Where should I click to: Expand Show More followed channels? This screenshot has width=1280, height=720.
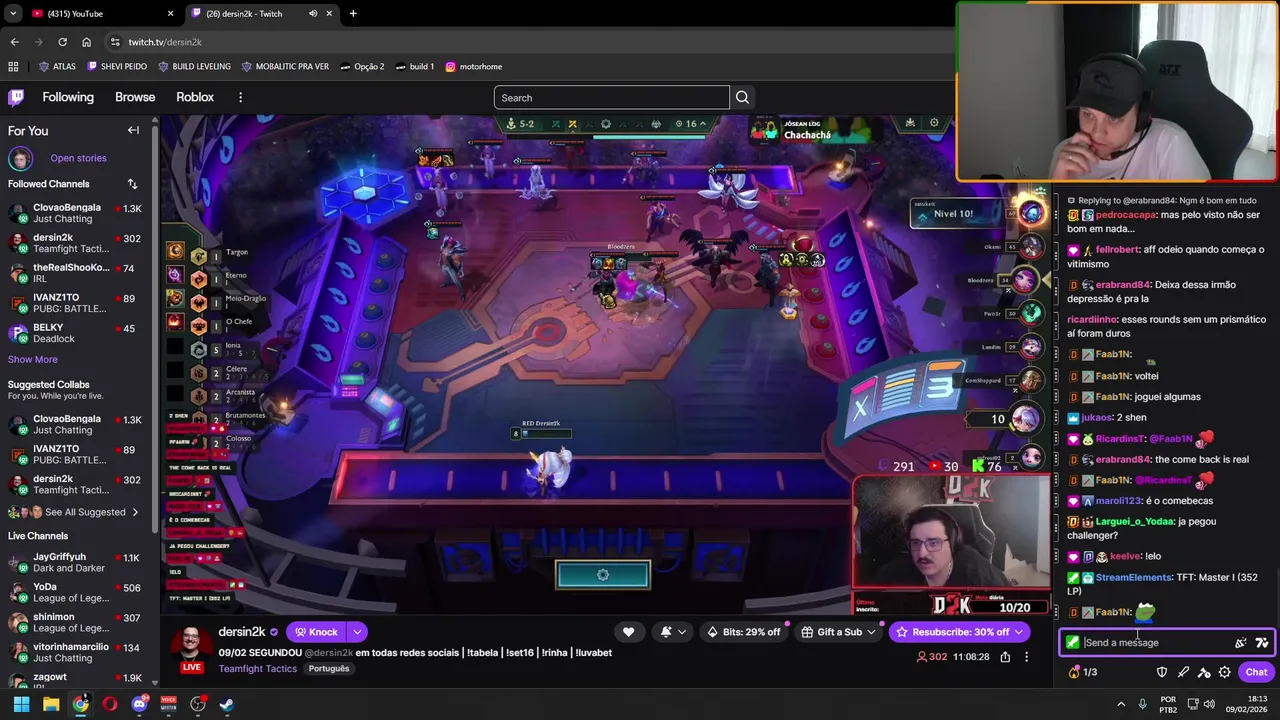point(33,359)
